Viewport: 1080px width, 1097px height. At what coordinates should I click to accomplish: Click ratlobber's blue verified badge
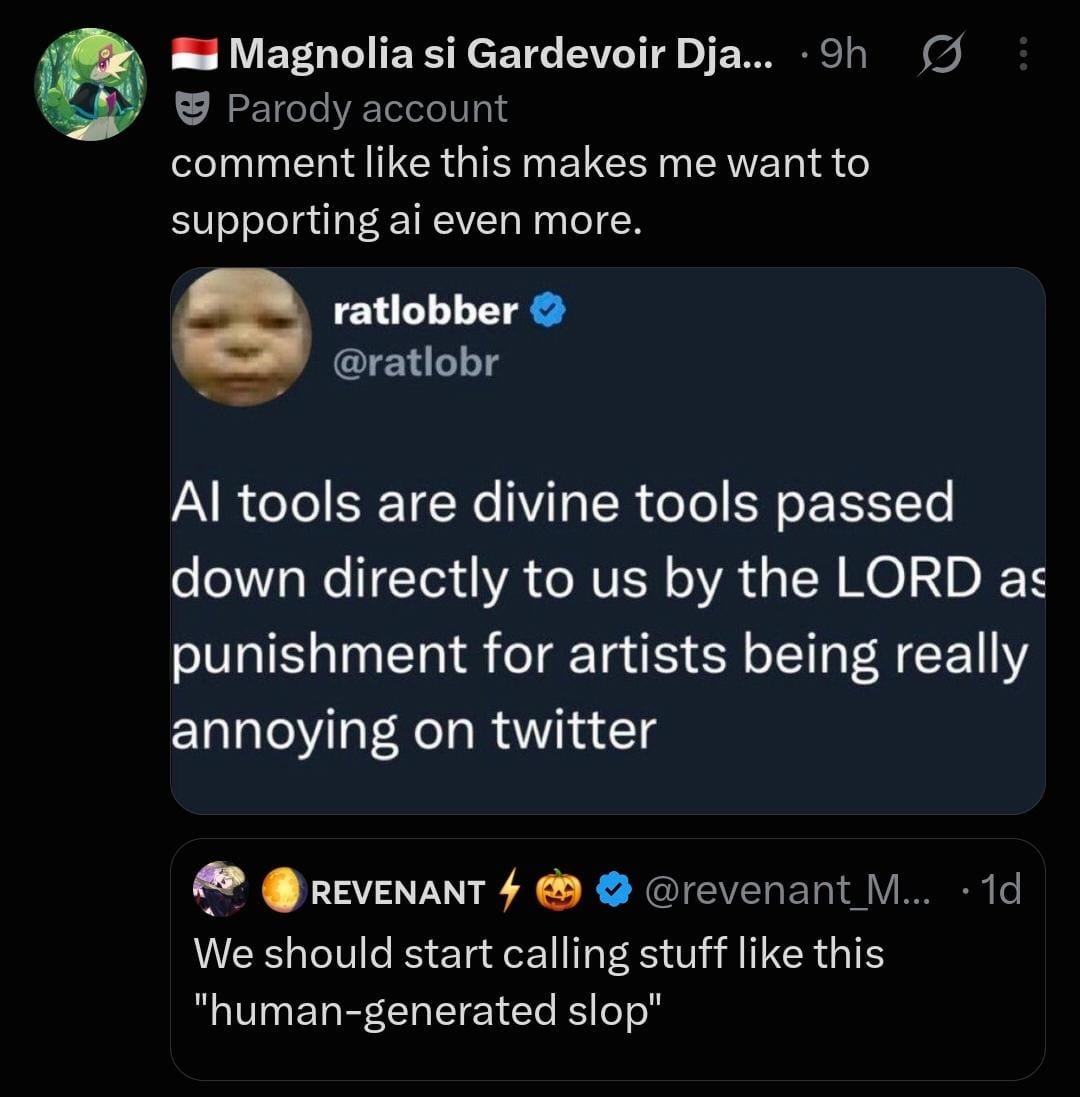point(548,311)
